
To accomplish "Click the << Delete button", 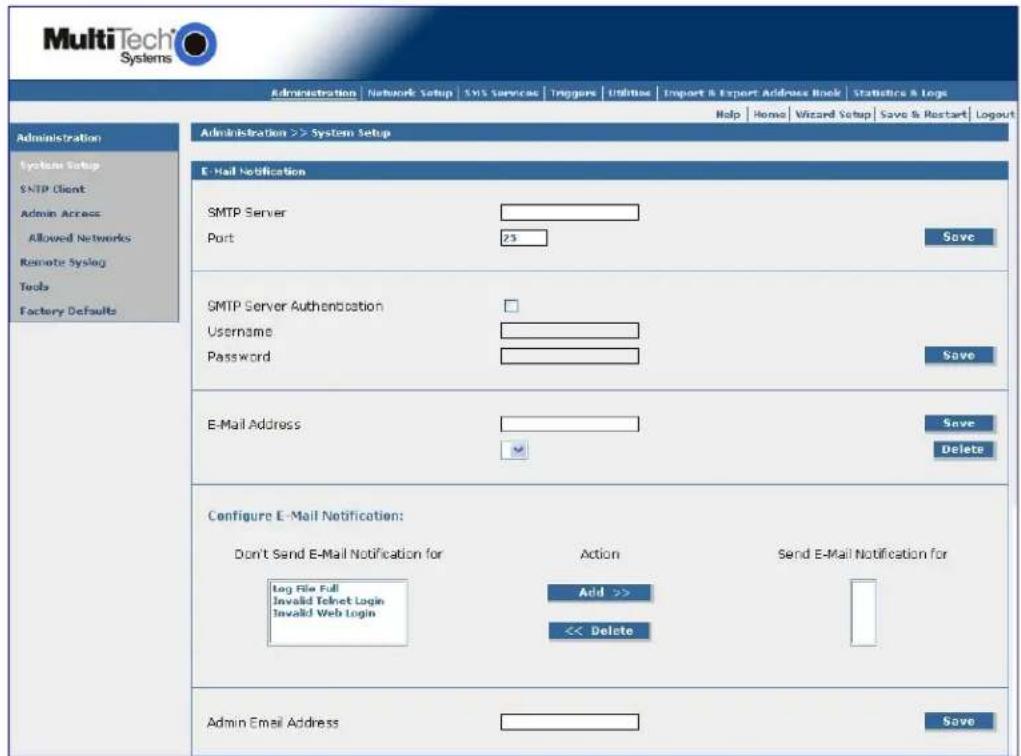I will click(599, 631).
